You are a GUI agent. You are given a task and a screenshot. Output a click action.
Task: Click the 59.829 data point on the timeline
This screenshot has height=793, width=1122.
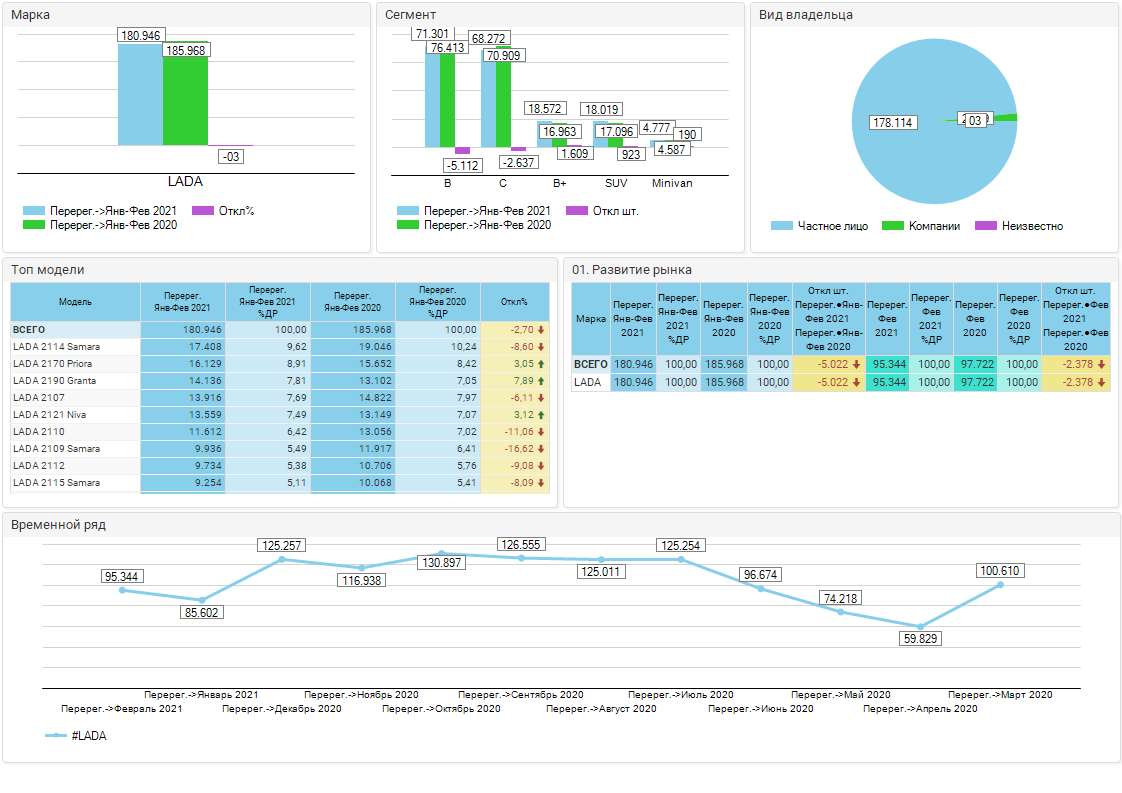click(x=920, y=626)
